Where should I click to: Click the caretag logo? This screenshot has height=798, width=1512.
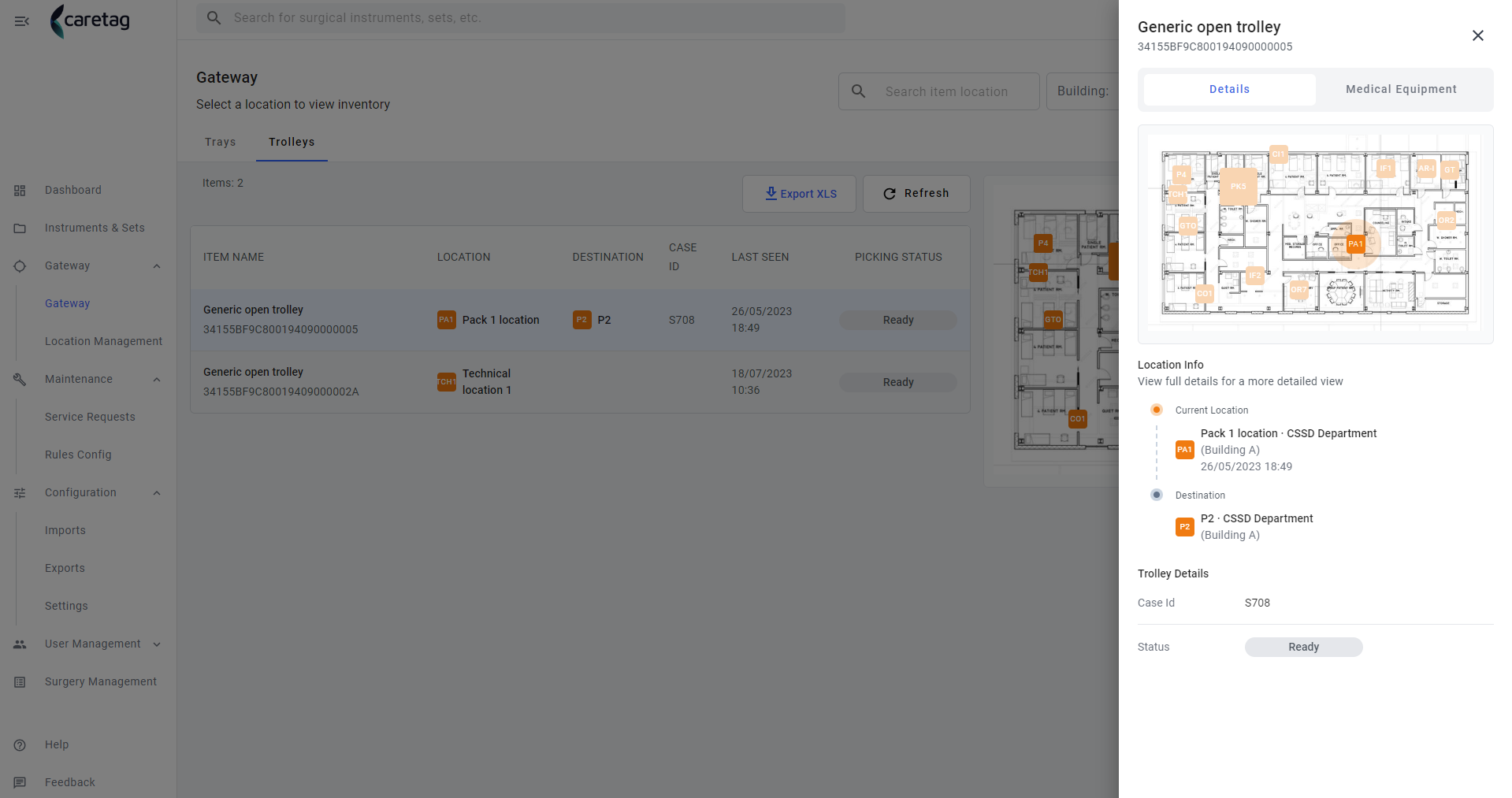pyautogui.click(x=90, y=21)
